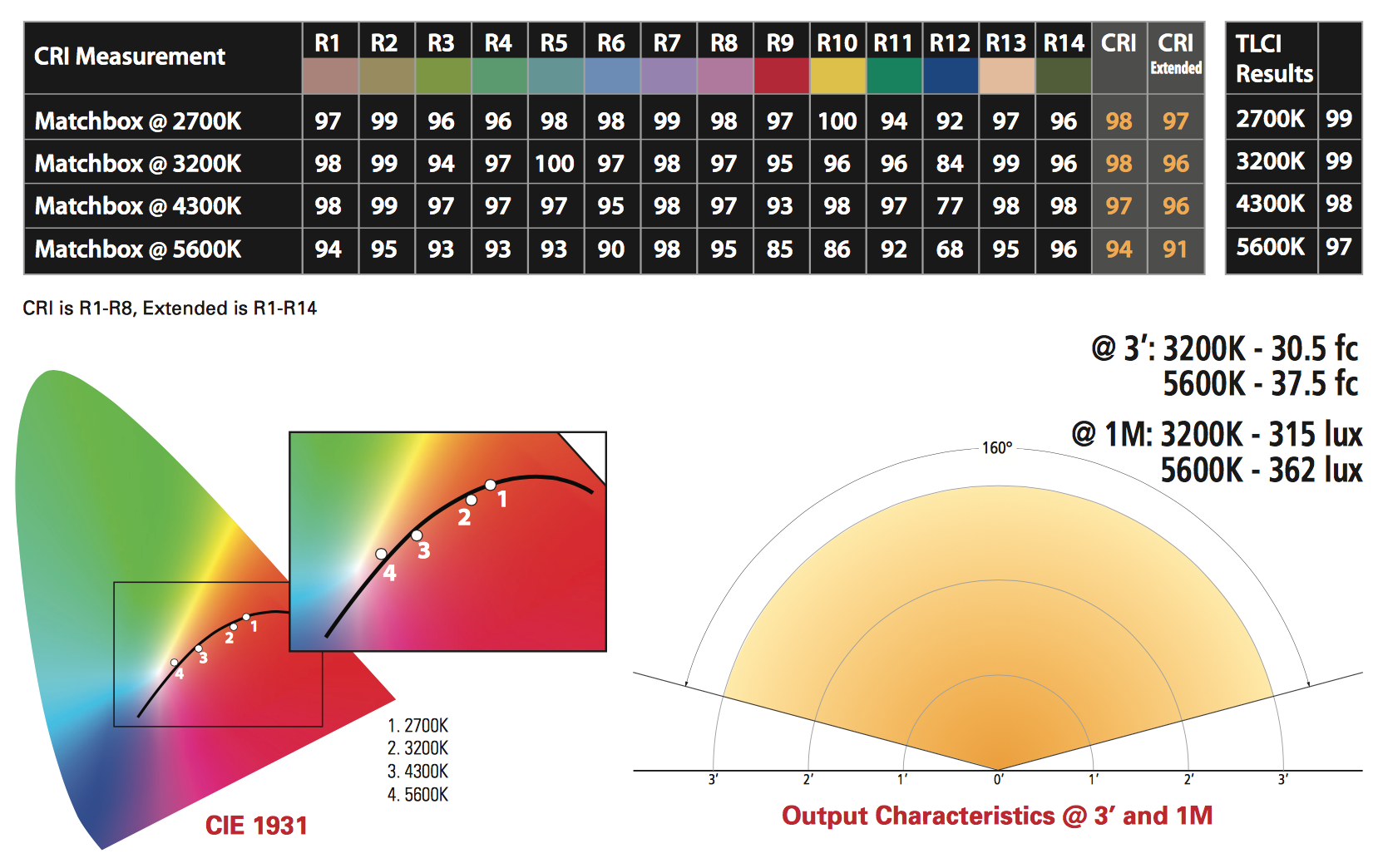The height and width of the screenshot is (868, 1383).
Task: Click the Matchbox @ 5600K row label
Action: 138,249
